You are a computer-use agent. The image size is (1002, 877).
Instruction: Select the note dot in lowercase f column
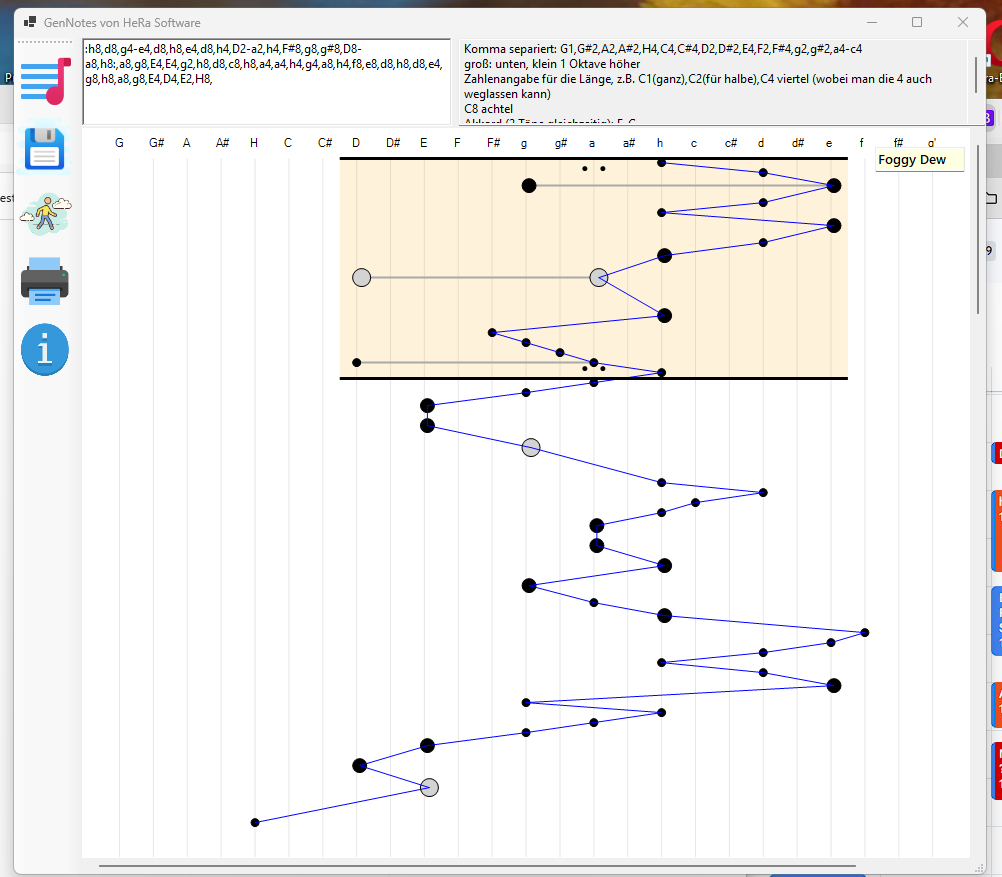(865, 632)
